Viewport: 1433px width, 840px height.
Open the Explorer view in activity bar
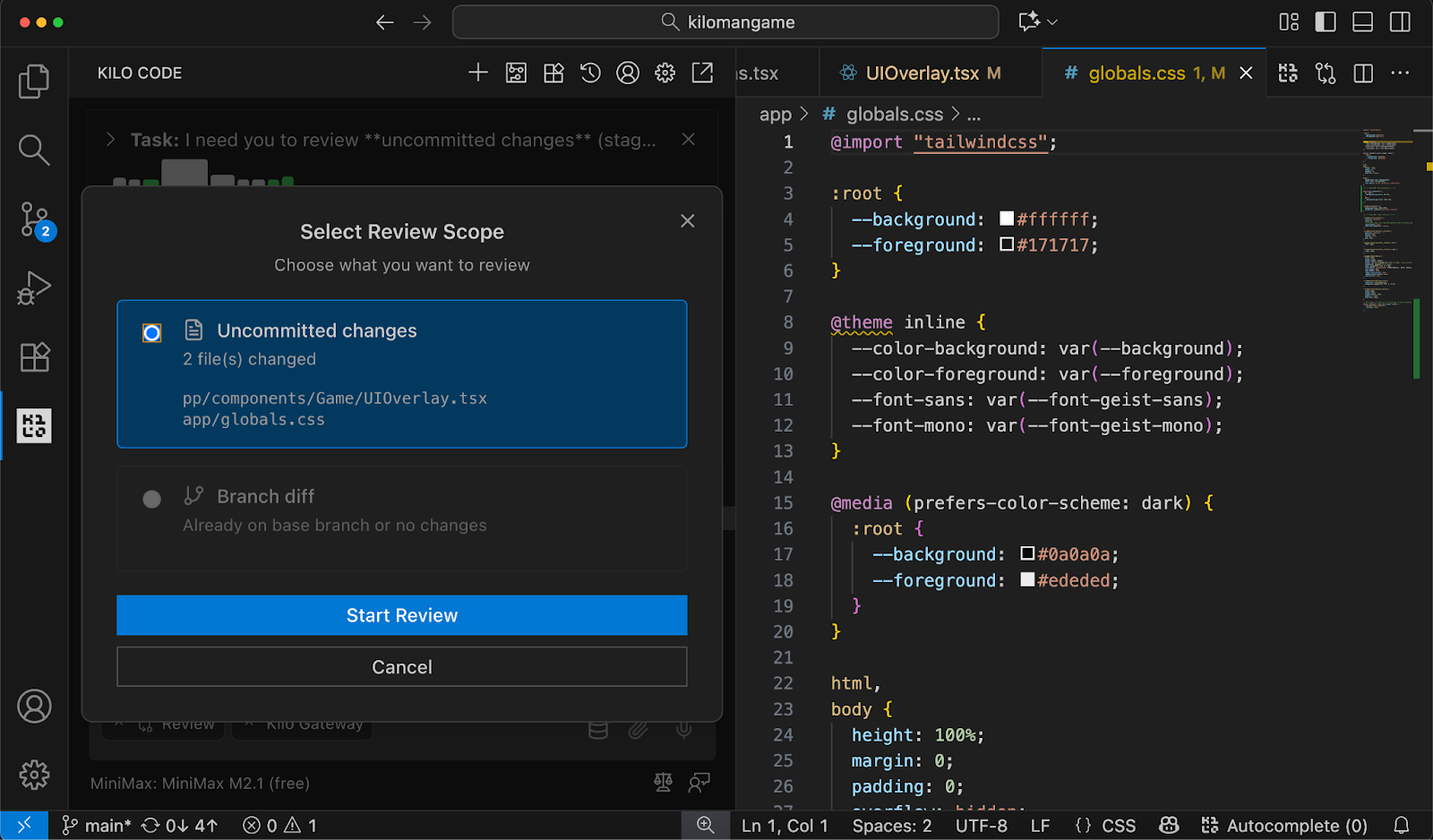[x=34, y=81]
